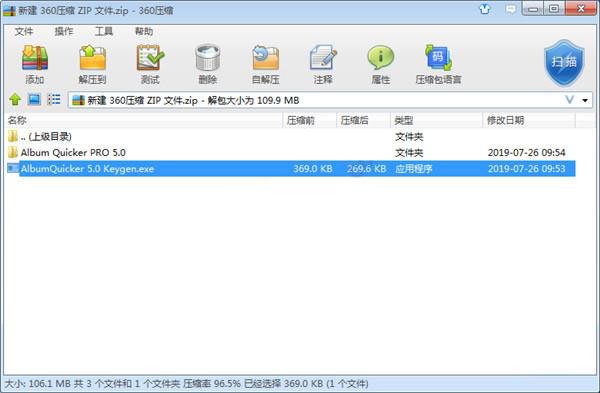This screenshot has width=600, height=393.
Task: Click folder icon of Album Quicker PRO 5.0
Action: point(13,152)
